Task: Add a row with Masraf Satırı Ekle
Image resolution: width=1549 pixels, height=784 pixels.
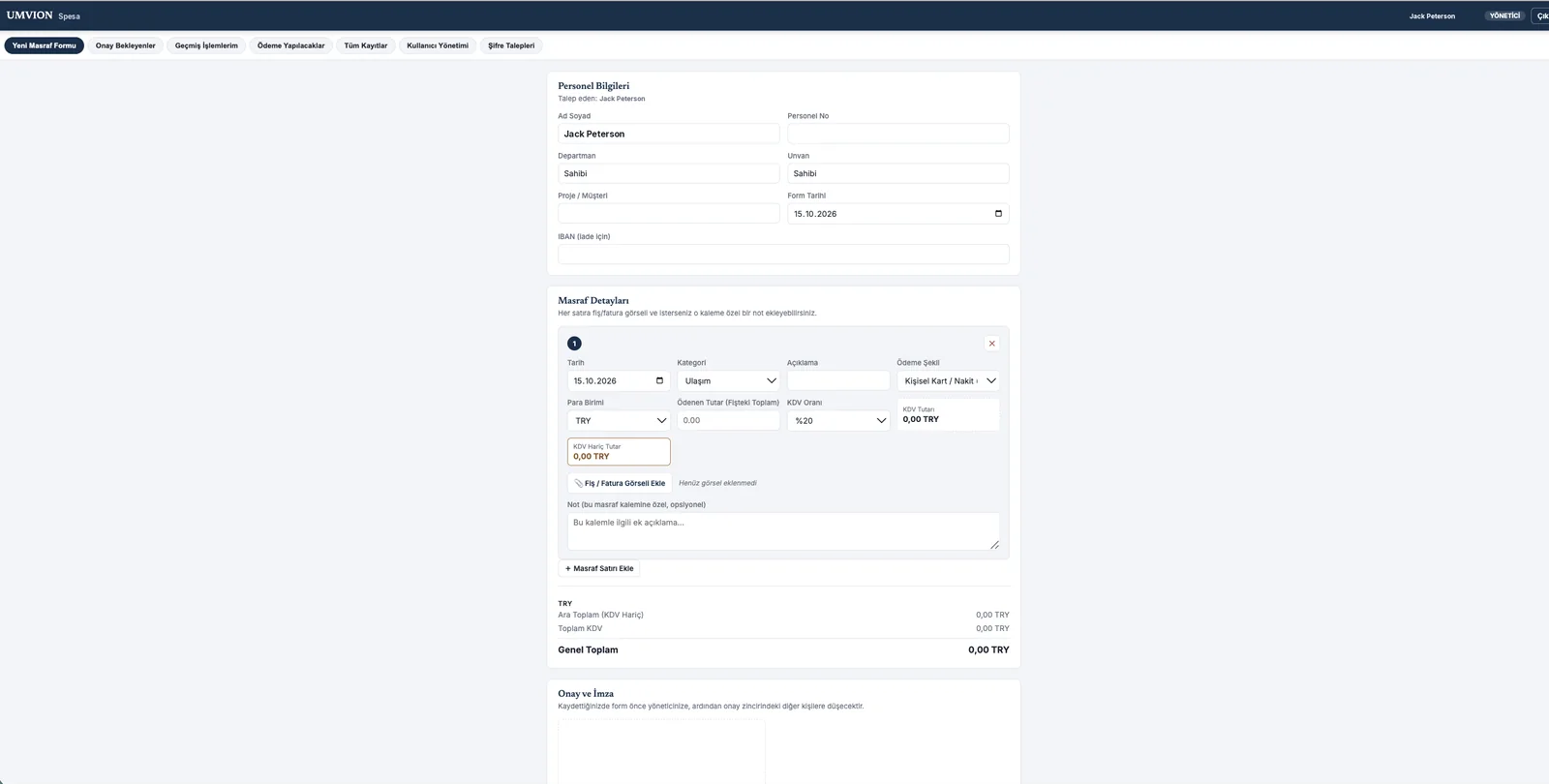Action: click(599, 568)
